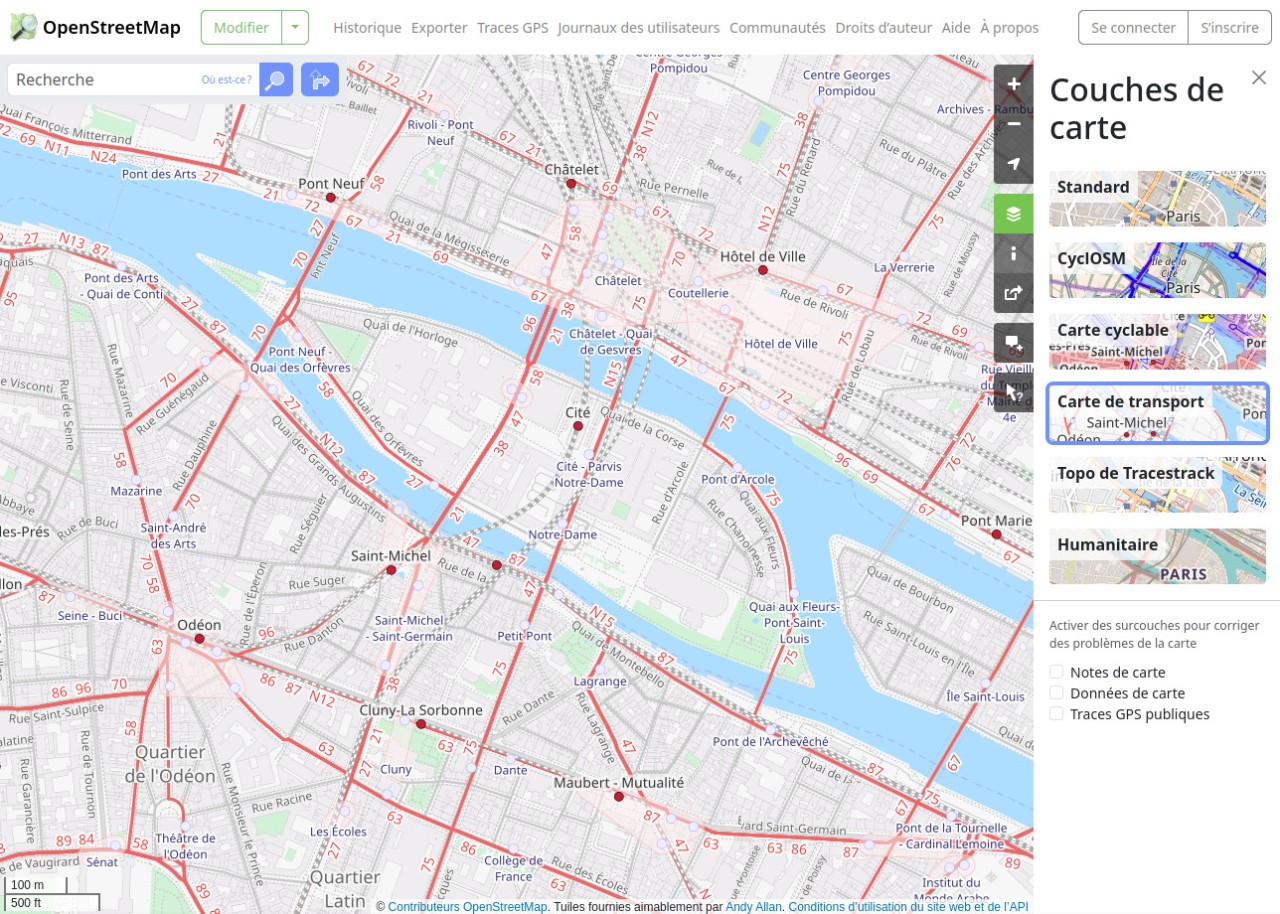Enable the Notes de carte overlay

[1056, 672]
